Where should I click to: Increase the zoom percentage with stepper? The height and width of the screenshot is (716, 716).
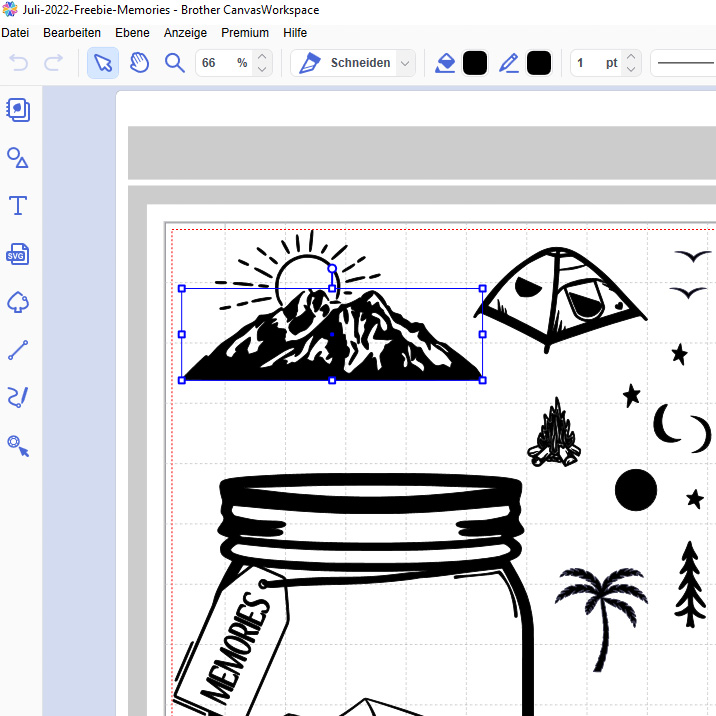coord(262,57)
